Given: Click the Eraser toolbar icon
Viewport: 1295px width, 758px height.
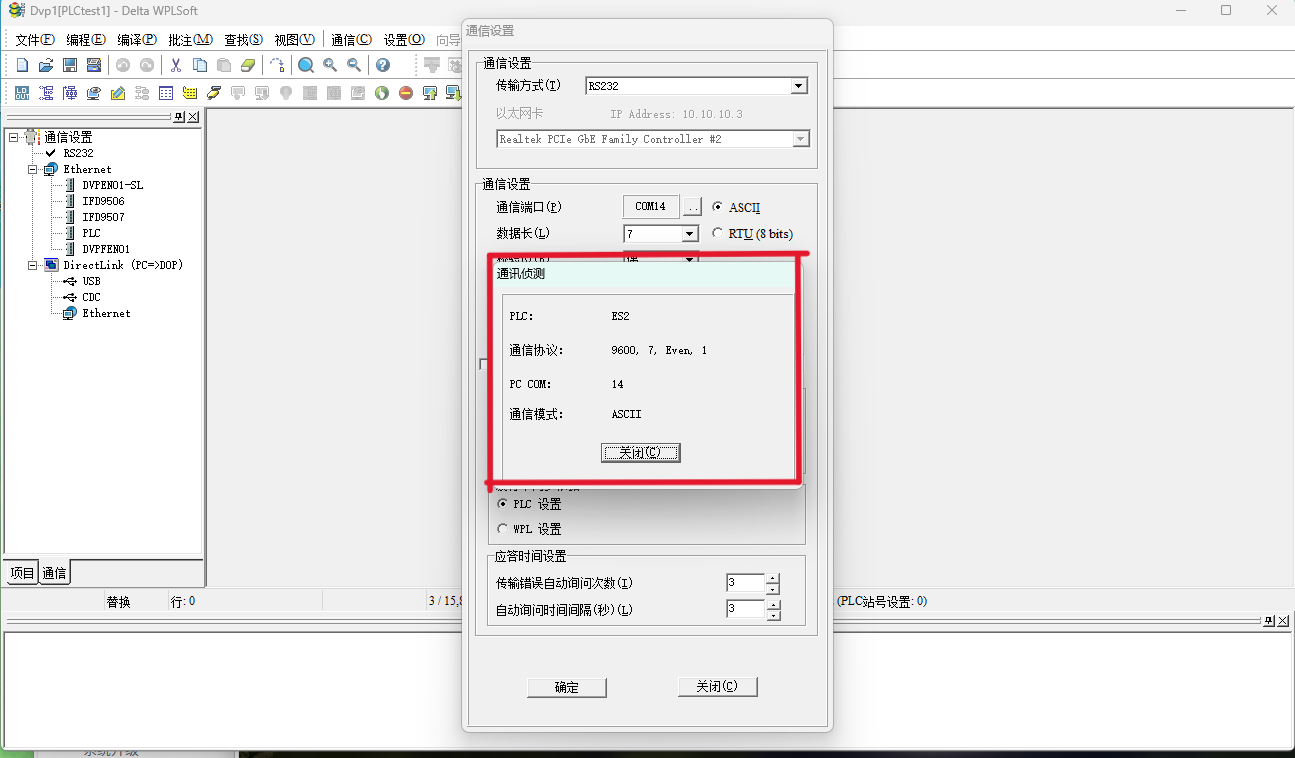Looking at the screenshot, I should point(248,65).
